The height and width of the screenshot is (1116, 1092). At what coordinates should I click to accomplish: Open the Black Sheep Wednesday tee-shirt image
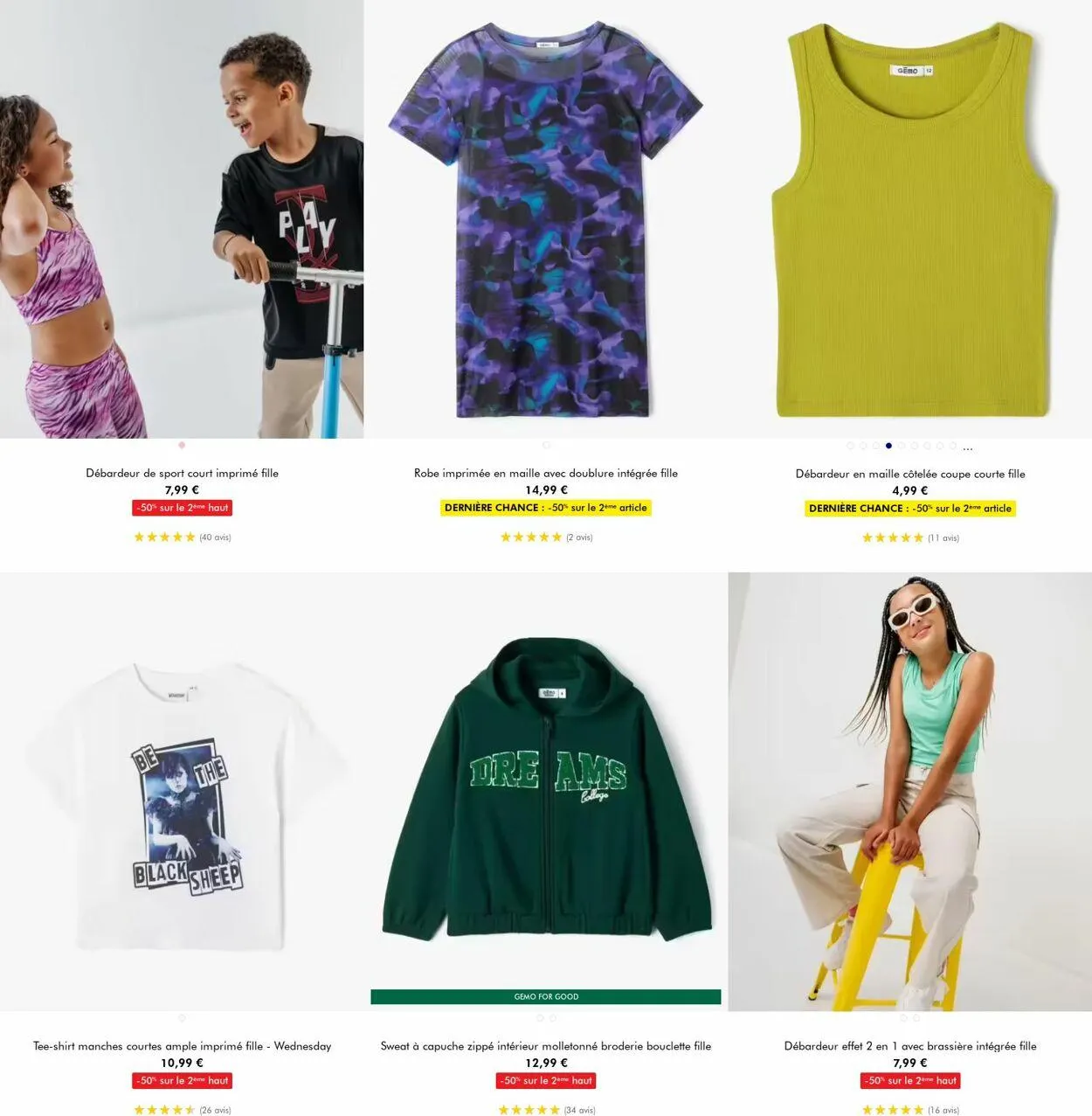182,792
